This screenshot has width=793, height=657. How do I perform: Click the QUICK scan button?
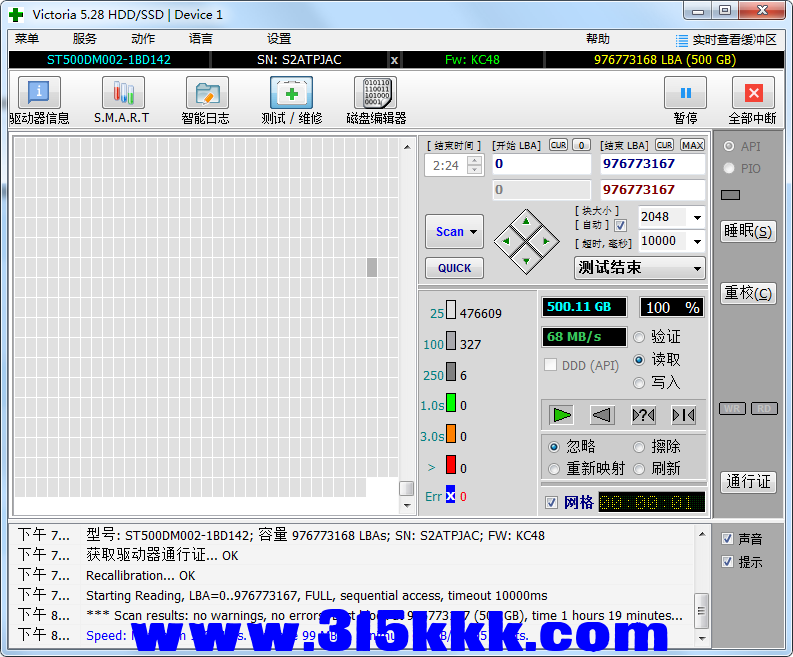[454, 268]
